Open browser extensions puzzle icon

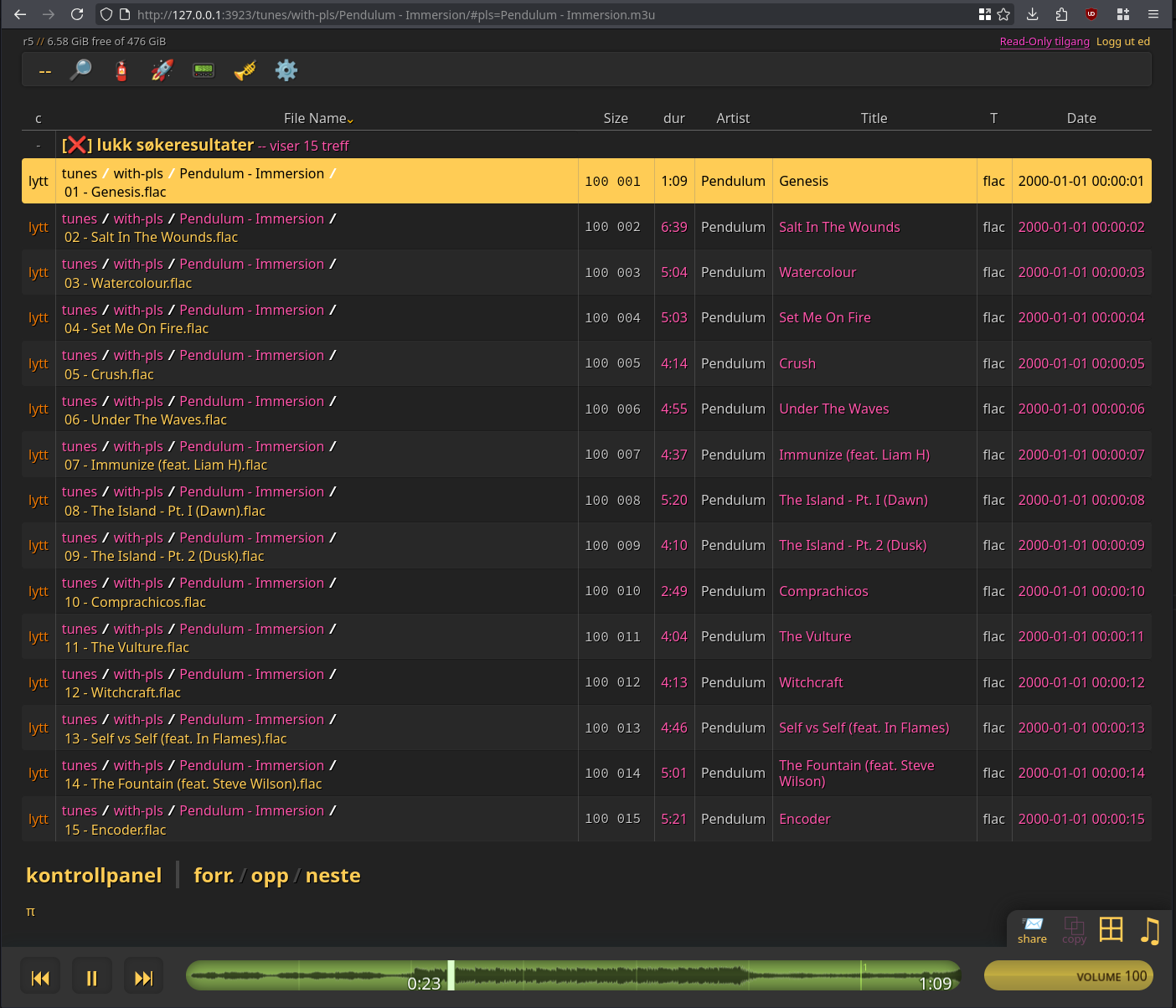click(x=1061, y=14)
